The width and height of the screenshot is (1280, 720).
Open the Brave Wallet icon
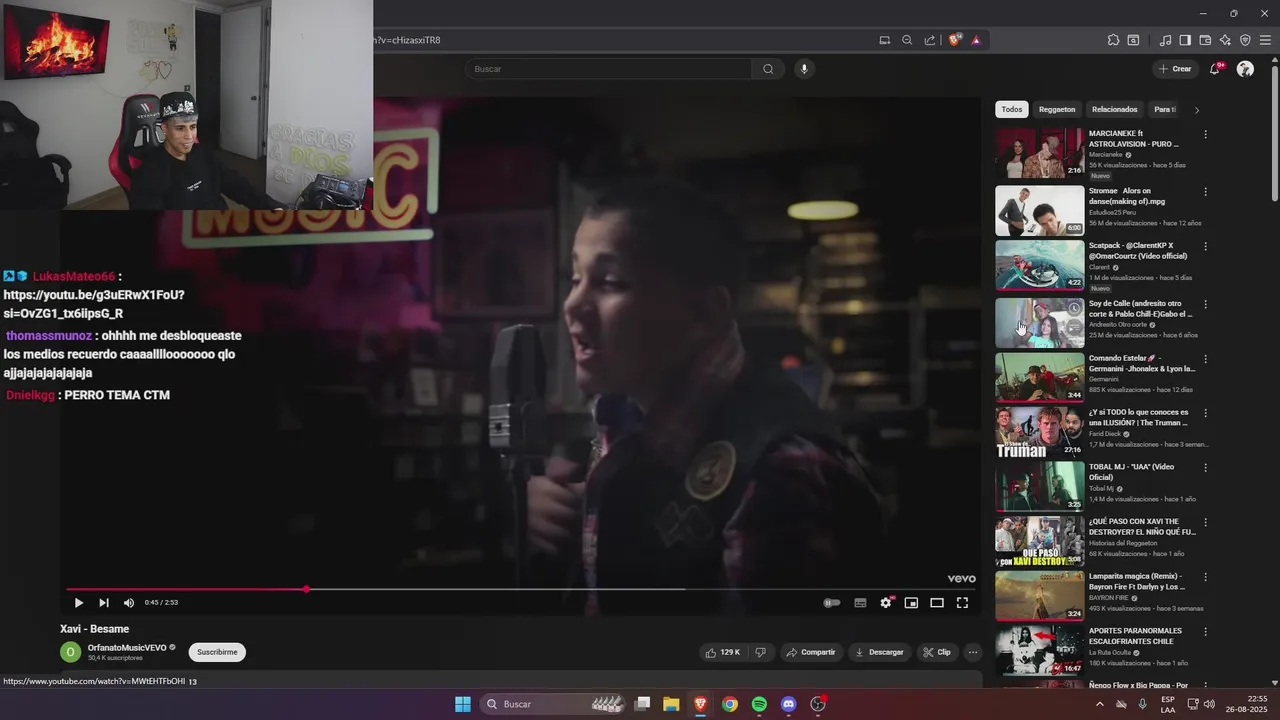tap(1205, 40)
